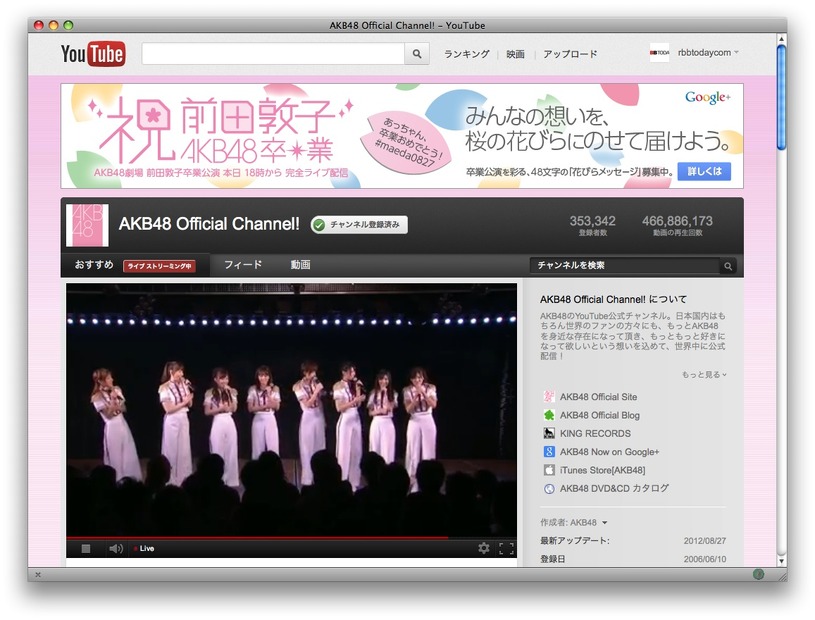Click the 2012/08/27 update date
The width and height of the screenshot is (815, 620).
pos(705,541)
